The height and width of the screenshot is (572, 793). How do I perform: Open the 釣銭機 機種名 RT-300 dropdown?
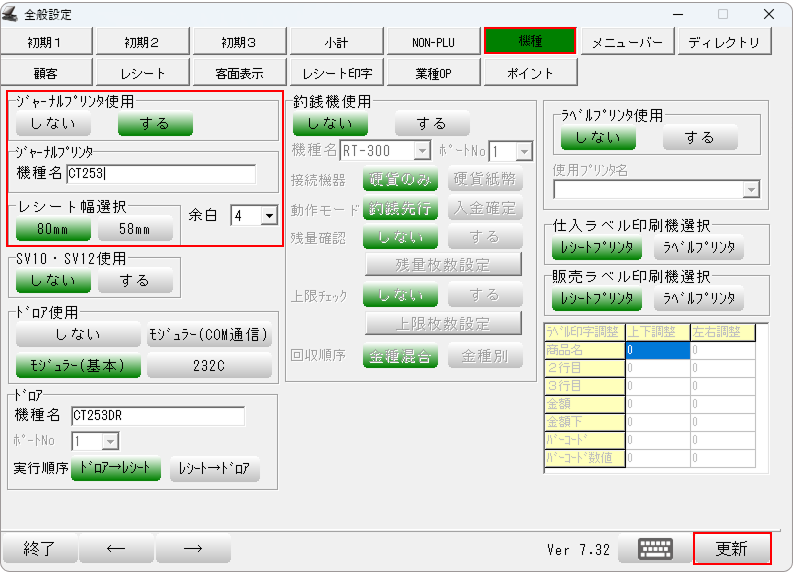(x=422, y=151)
